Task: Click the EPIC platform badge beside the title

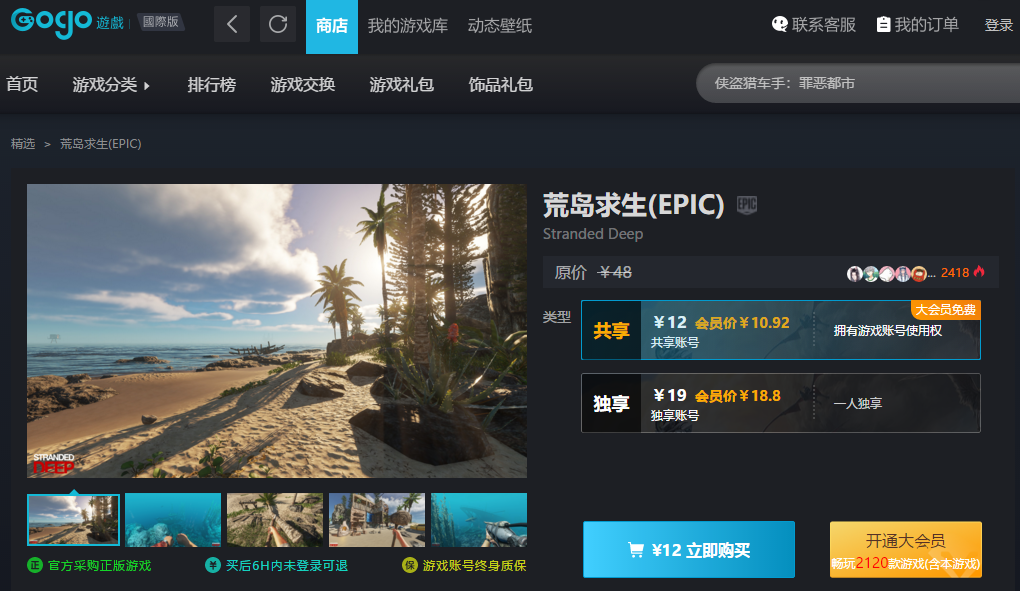Action: point(747,205)
